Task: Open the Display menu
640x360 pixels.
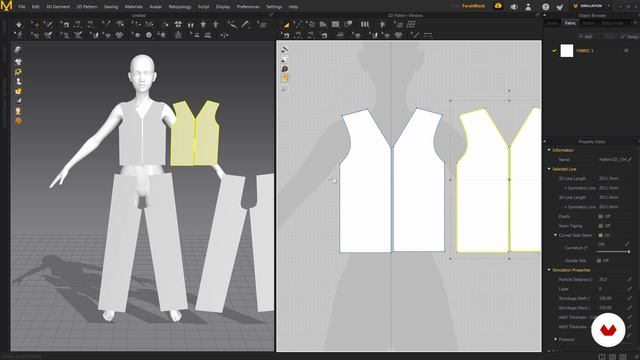Action: (x=223, y=7)
